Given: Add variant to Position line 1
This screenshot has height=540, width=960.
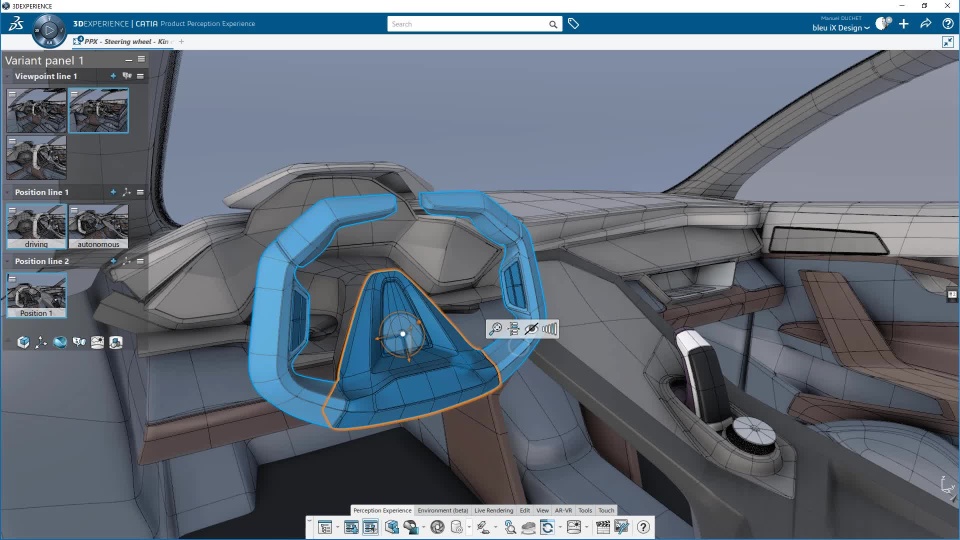Looking at the screenshot, I should pos(113,192).
